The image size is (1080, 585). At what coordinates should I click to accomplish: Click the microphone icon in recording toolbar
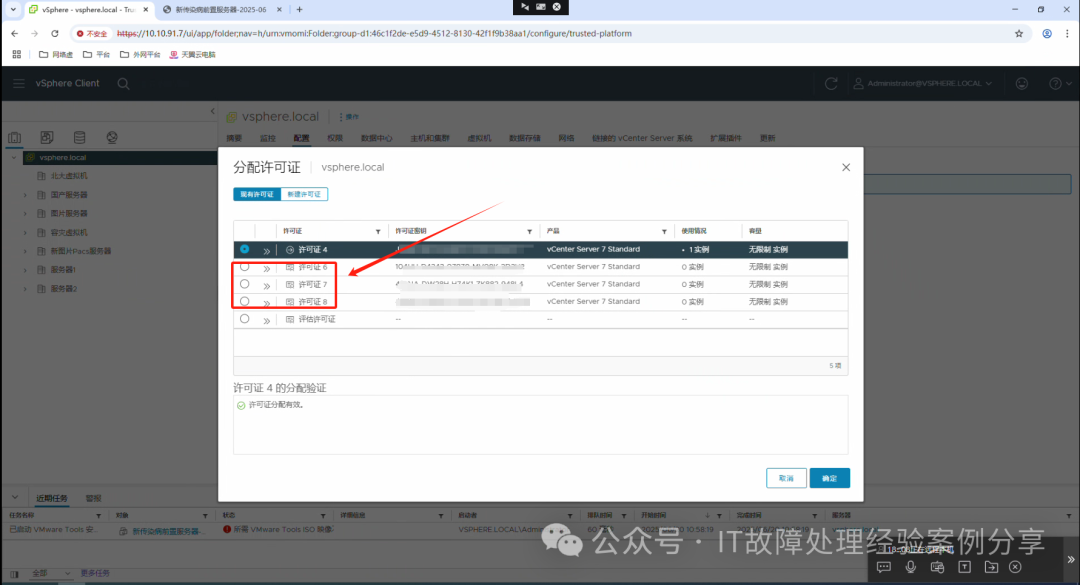(911, 566)
